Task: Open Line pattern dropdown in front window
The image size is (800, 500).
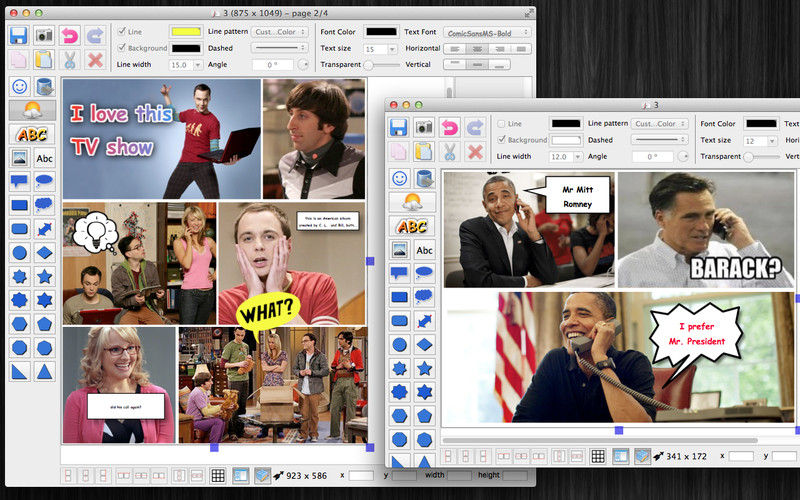Action: pyautogui.click(x=660, y=123)
